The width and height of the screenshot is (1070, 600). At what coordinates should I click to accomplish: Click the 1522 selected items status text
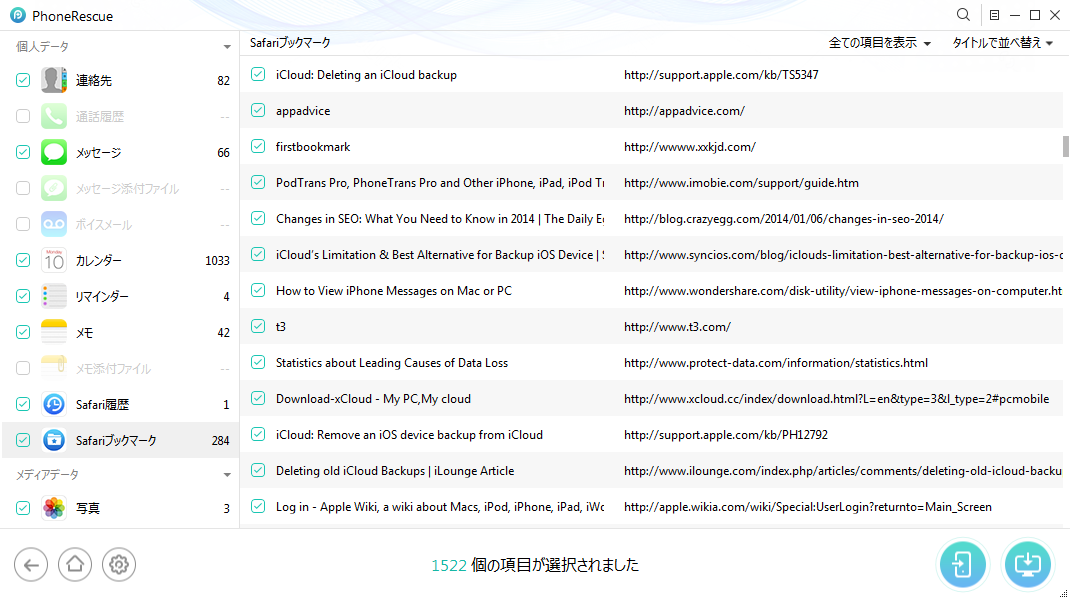[535, 565]
